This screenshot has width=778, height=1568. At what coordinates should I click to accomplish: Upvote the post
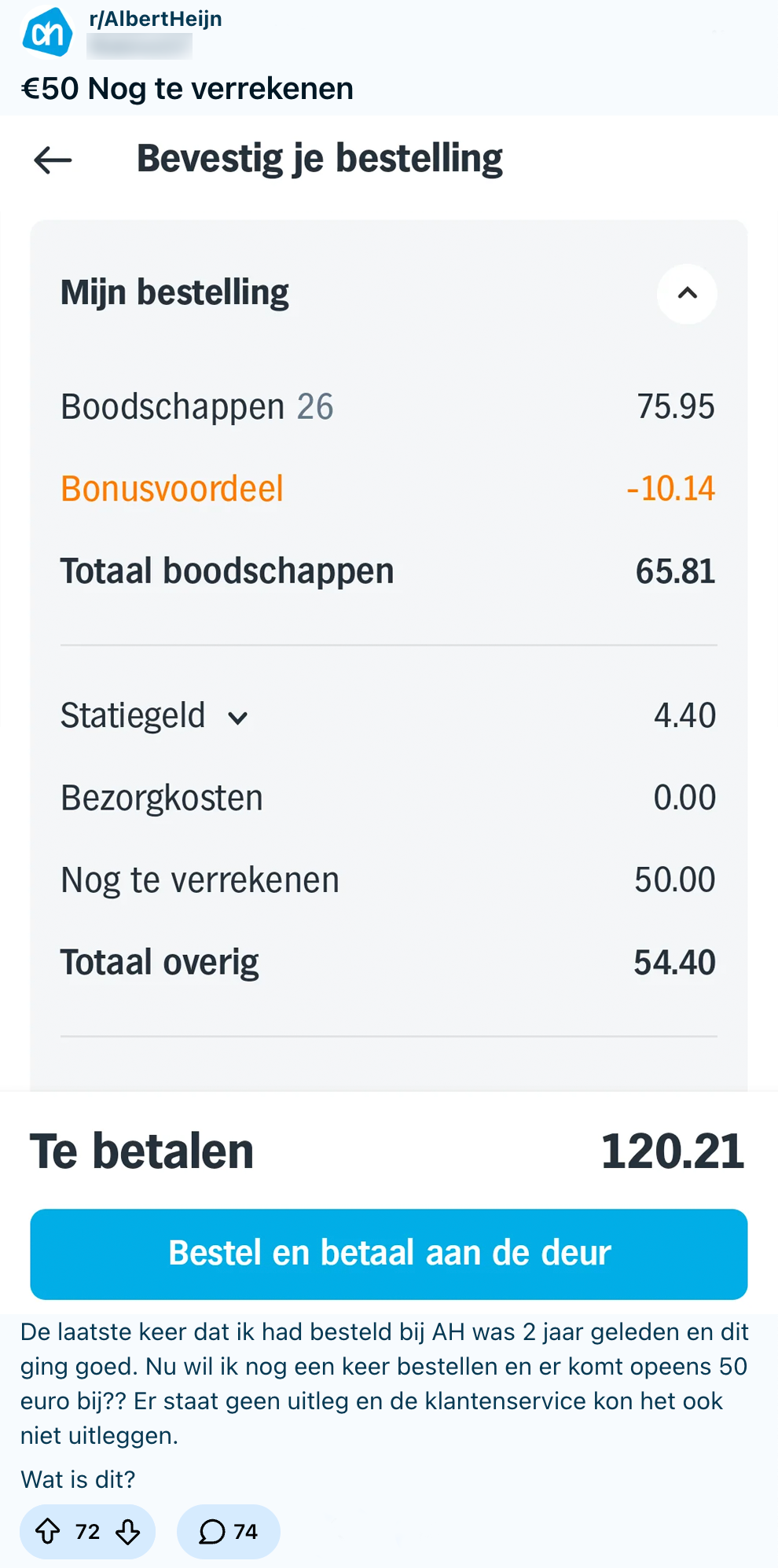click(x=48, y=1531)
